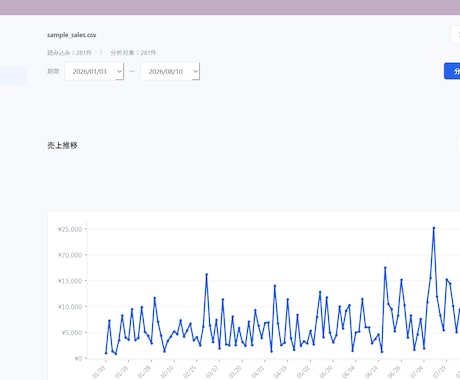Click the ¥15,000 y-axis label
The width and height of the screenshot is (460, 380).
pyautogui.click(x=70, y=281)
